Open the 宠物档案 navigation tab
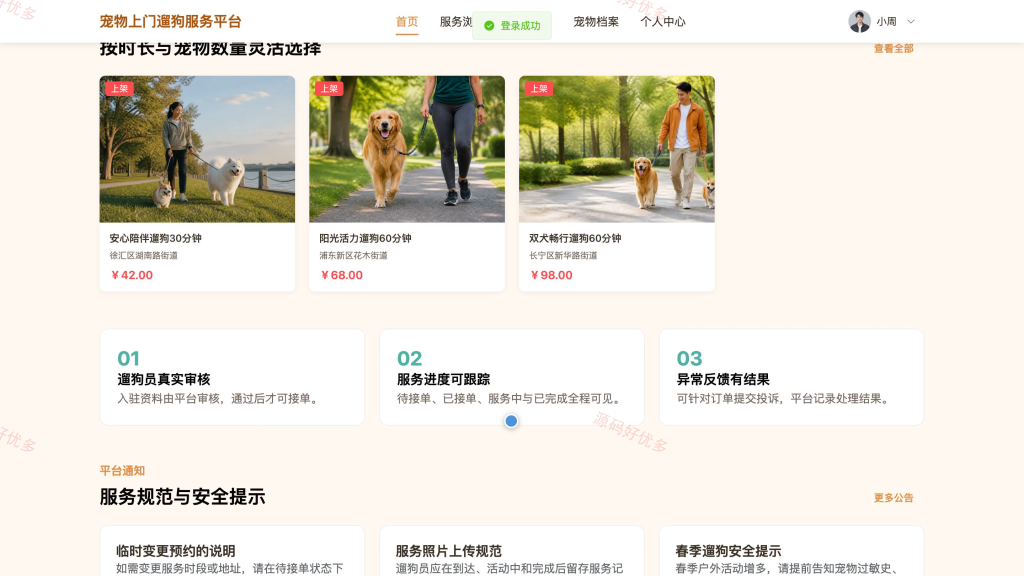The height and width of the screenshot is (576, 1024). coord(596,22)
